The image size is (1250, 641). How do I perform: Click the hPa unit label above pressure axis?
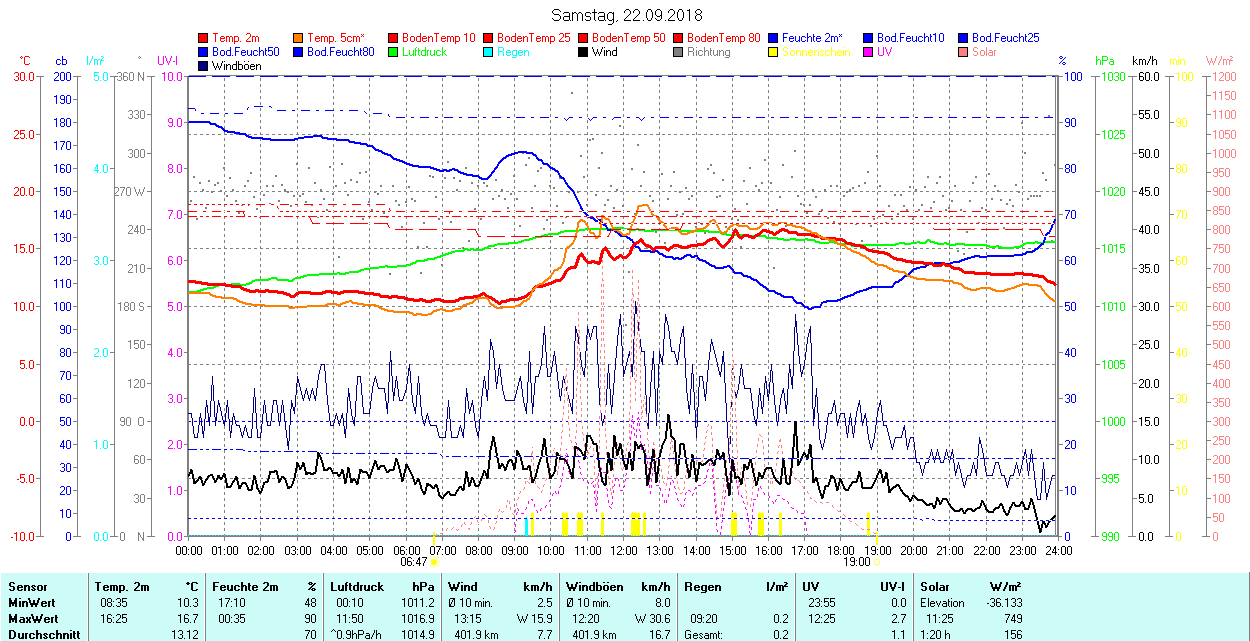(1105, 61)
